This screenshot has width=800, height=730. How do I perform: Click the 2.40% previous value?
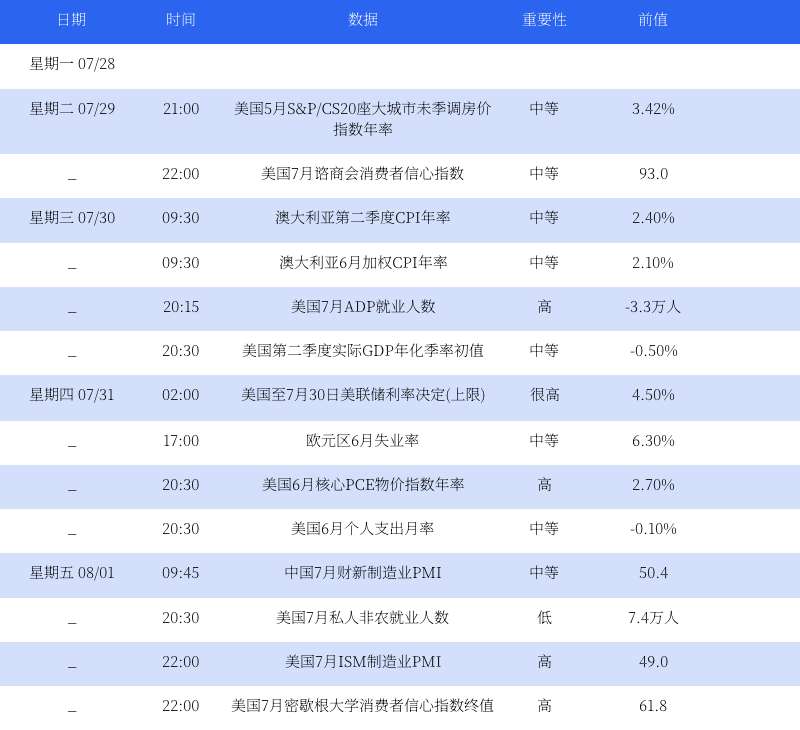[653, 218]
